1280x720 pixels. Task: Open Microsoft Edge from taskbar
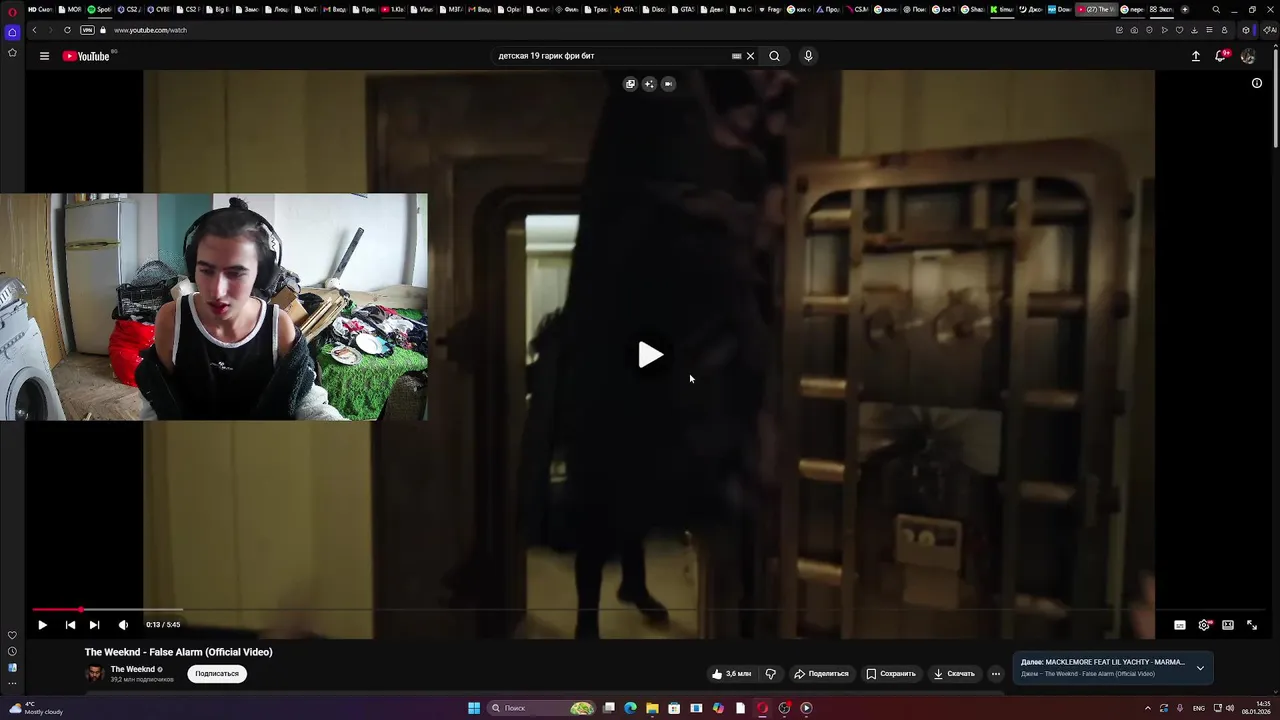point(630,708)
